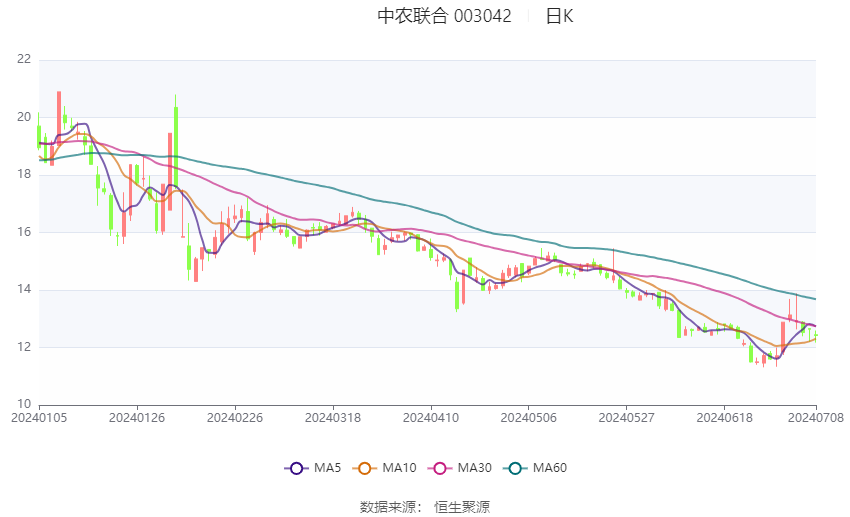Toggle the MA60 legend series

click(535, 468)
